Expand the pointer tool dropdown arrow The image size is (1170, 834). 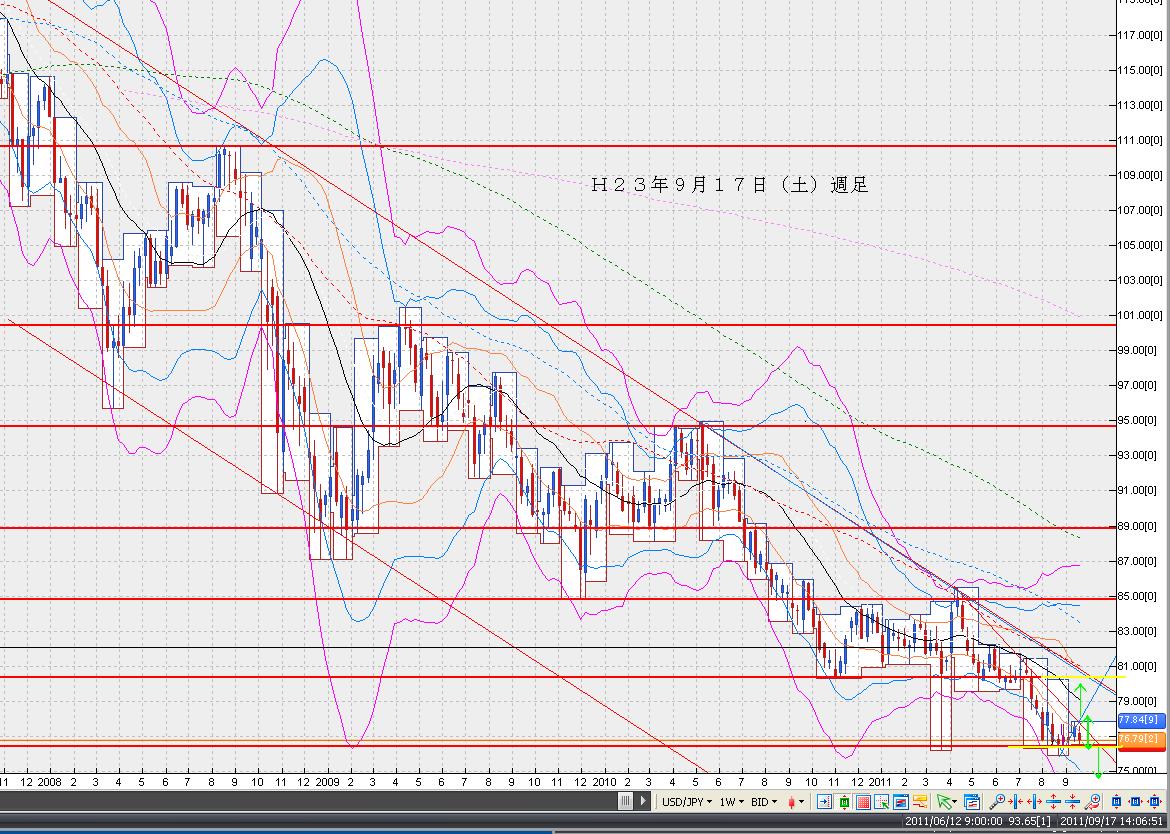954,803
